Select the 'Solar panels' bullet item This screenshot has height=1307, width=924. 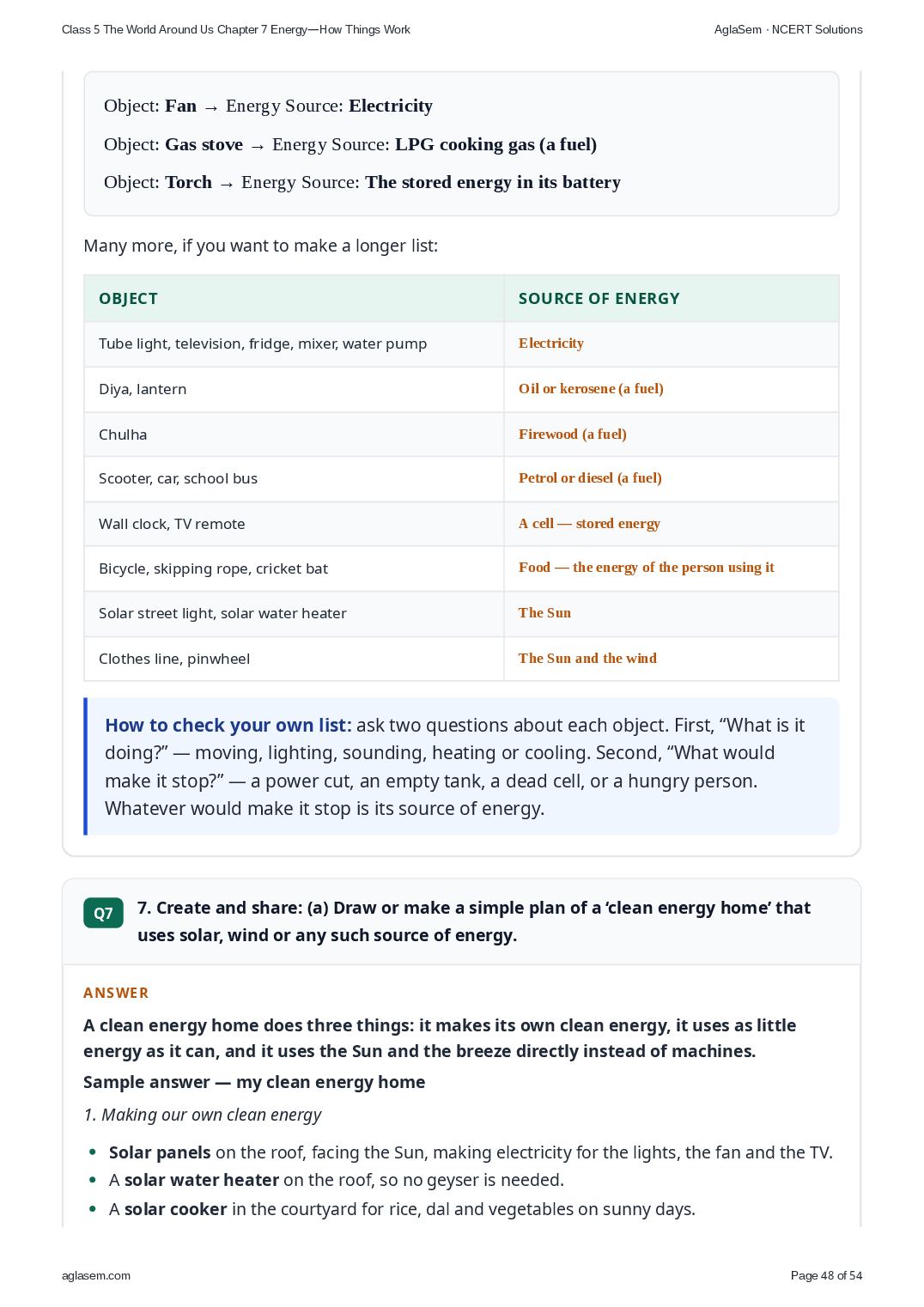click(471, 1152)
